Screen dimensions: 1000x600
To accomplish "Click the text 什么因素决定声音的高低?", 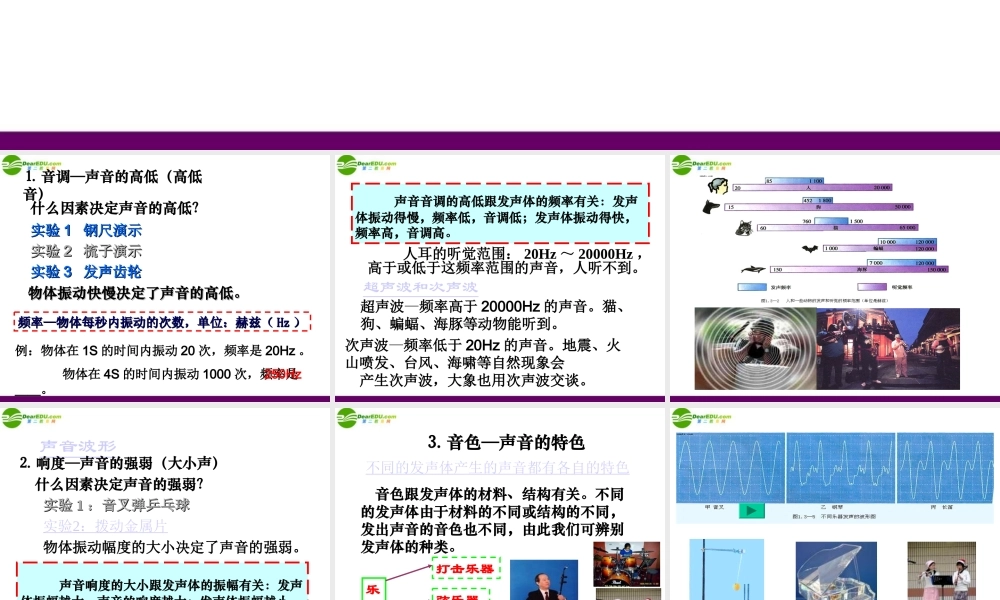I will (x=115, y=208).
